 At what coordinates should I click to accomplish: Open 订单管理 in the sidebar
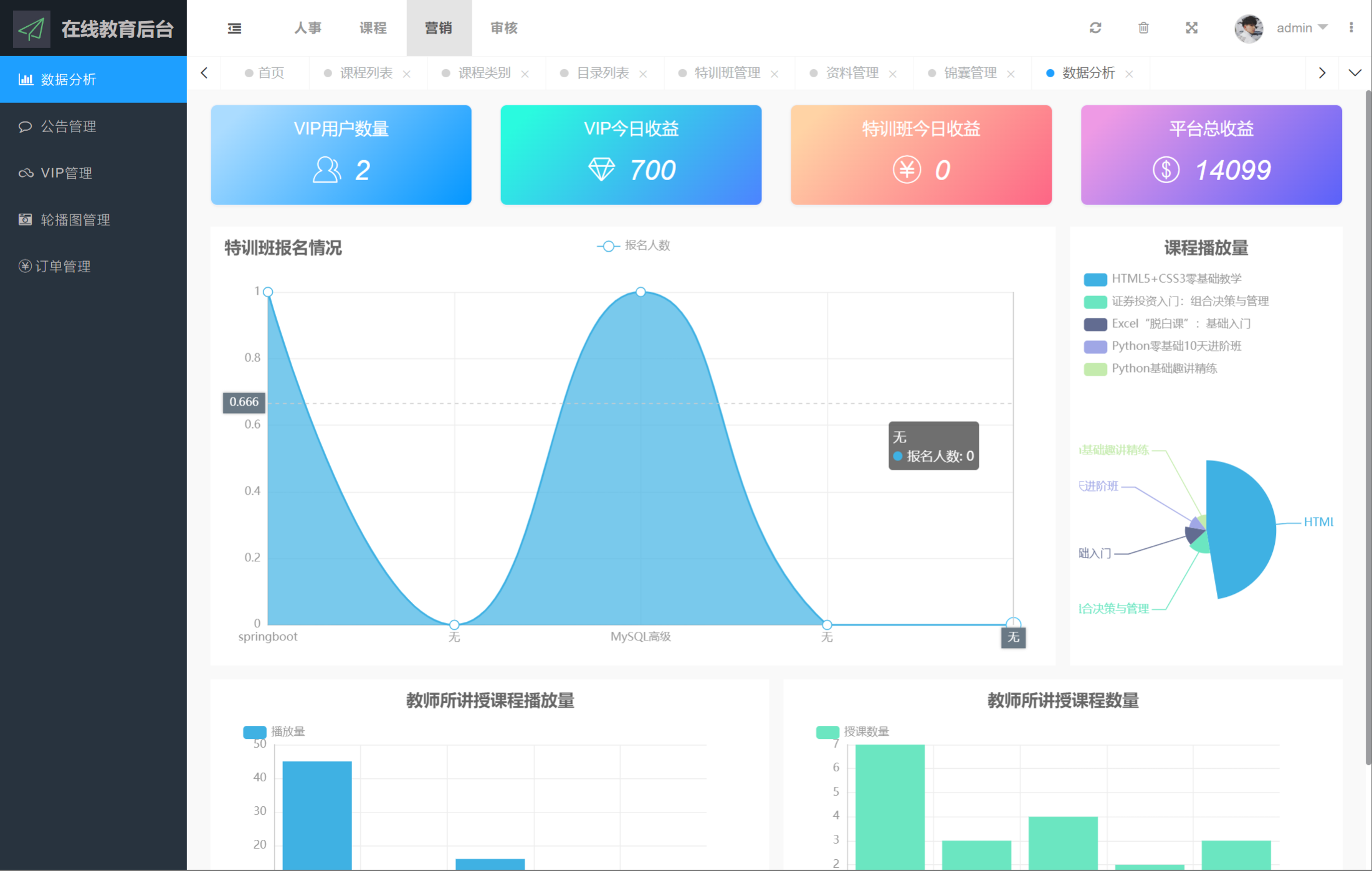click(62, 267)
